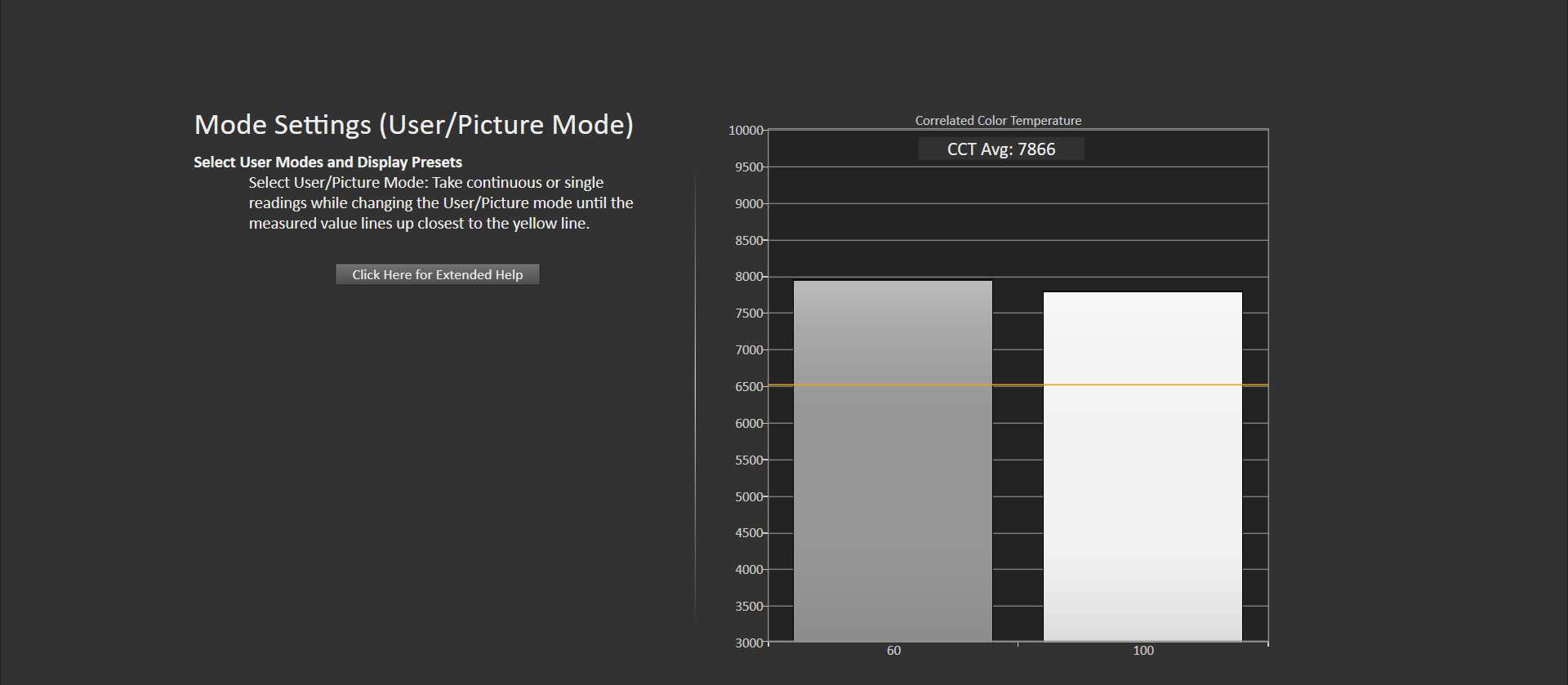Click the vertical divider beside chart
Screen dimensions: 1568x685
(x=695, y=396)
